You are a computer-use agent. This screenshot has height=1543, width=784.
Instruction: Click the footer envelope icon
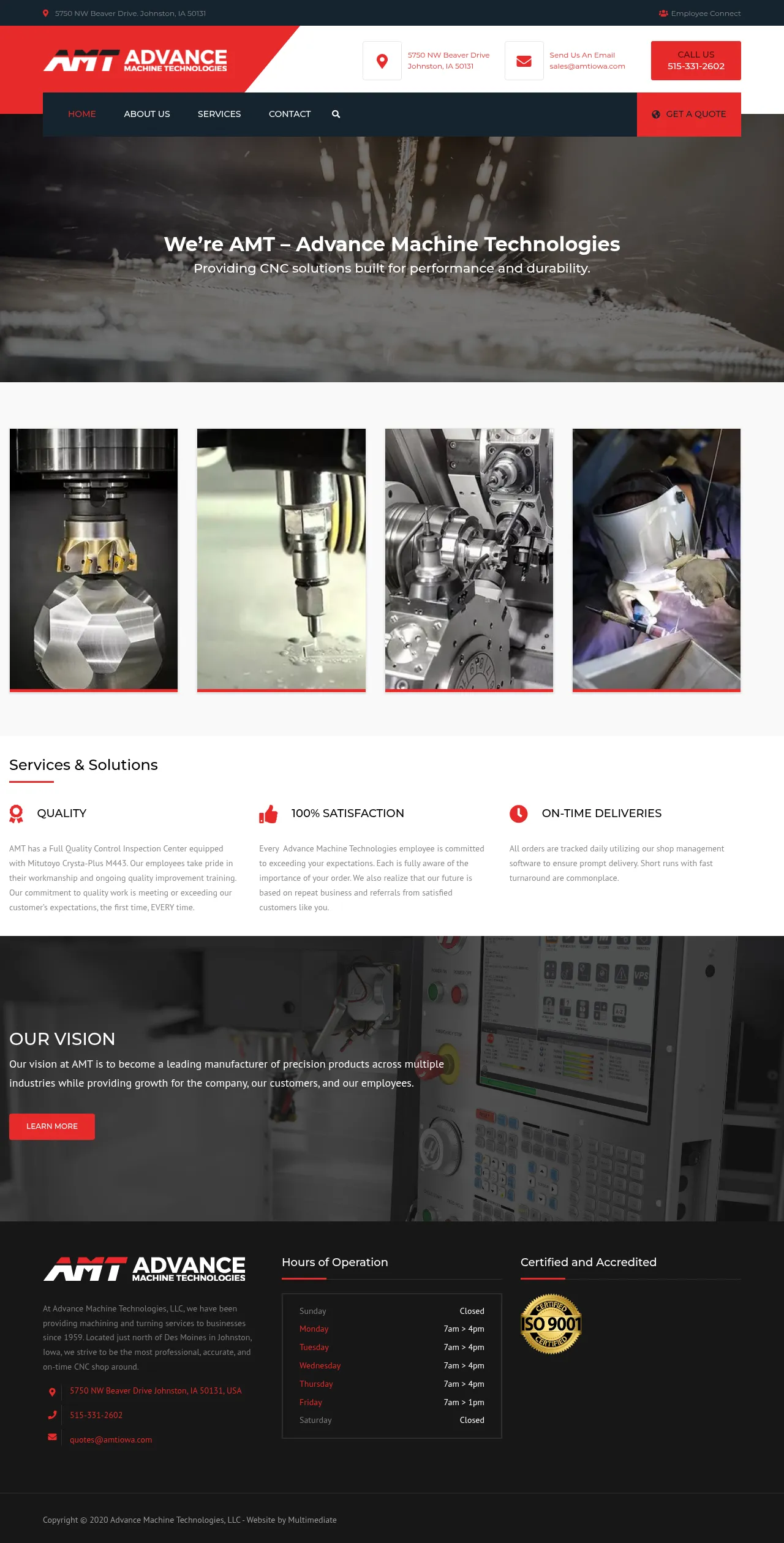(52, 1437)
